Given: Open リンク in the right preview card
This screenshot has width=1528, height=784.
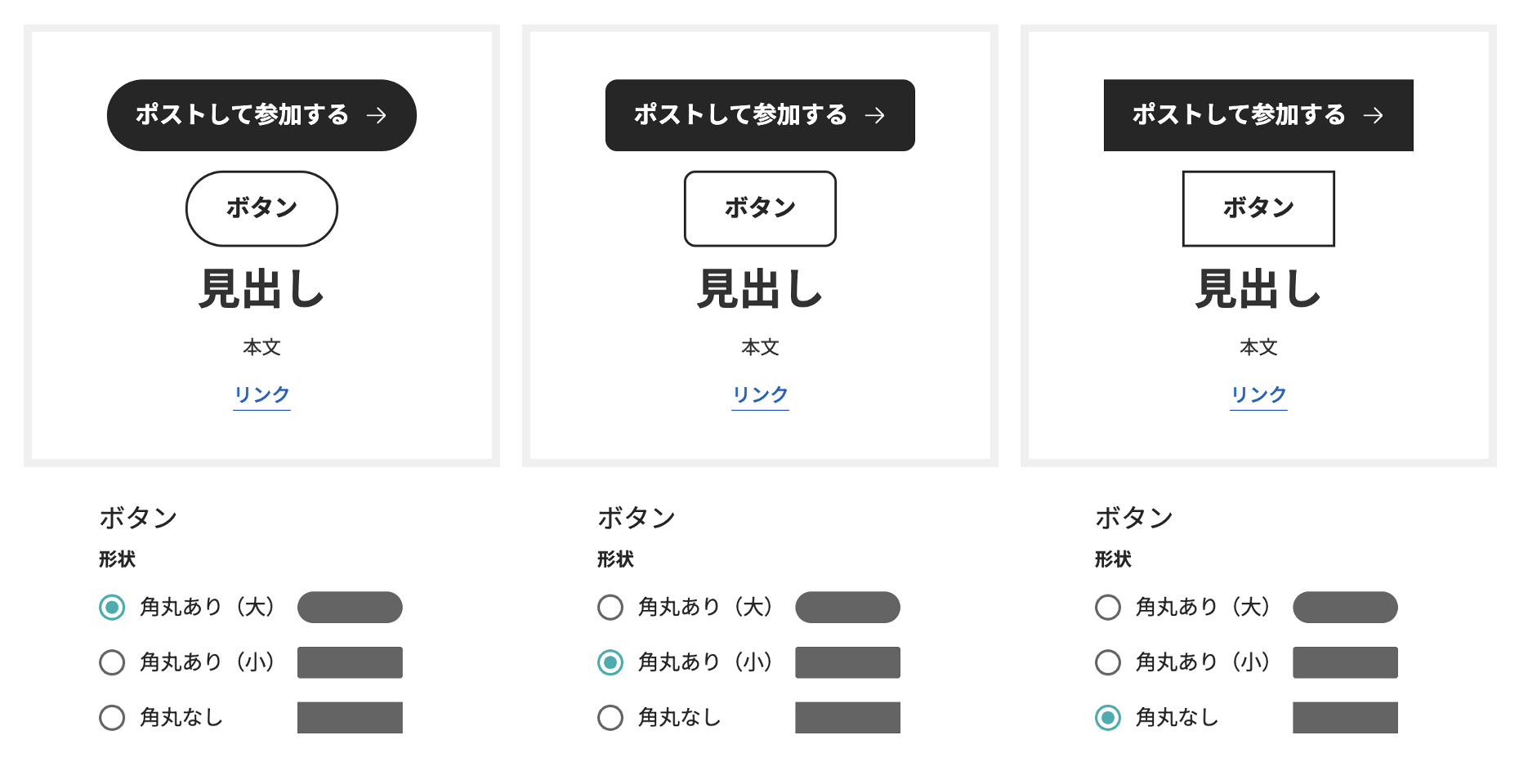Looking at the screenshot, I should pyautogui.click(x=1258, y=395).
